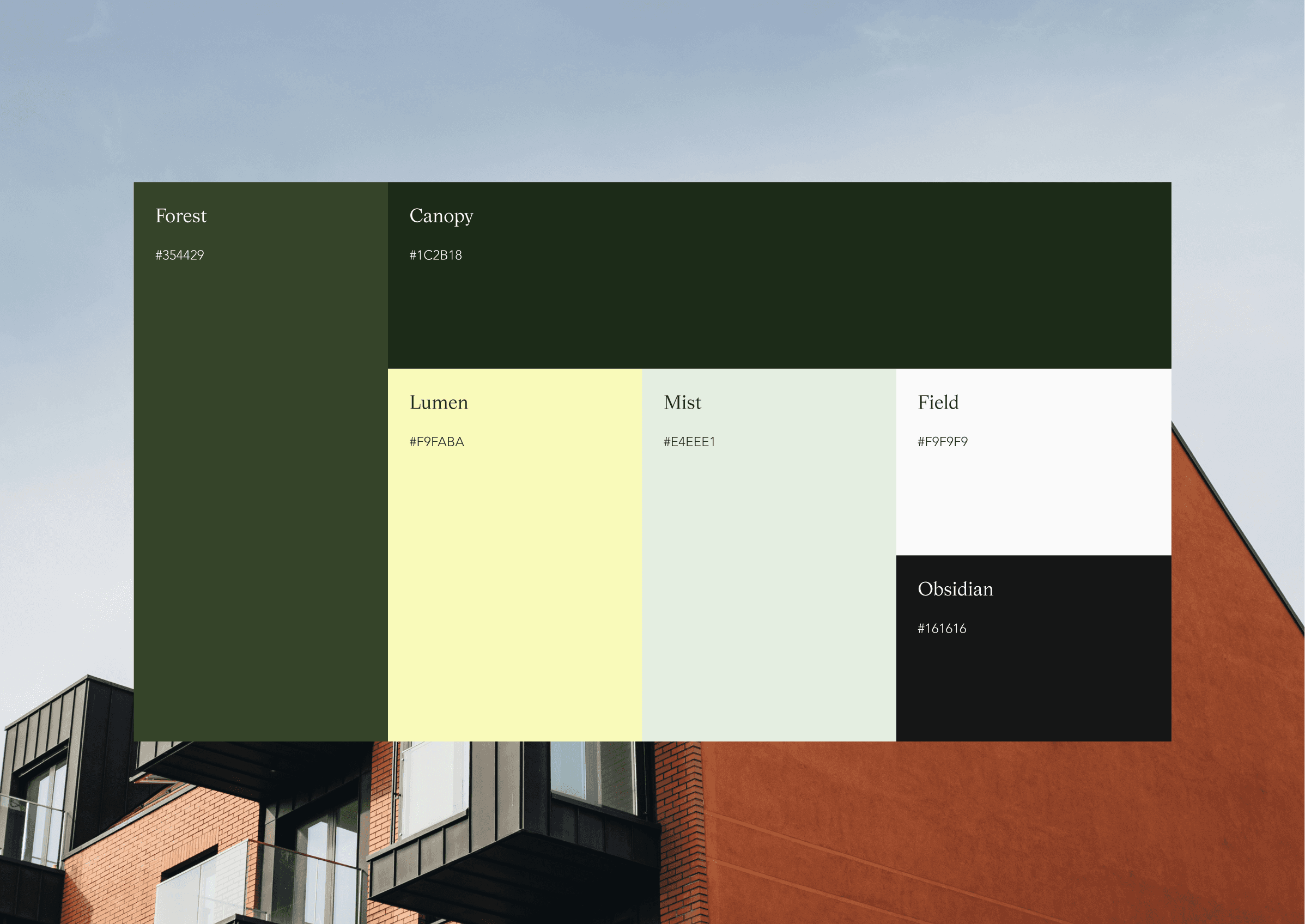Select the Mist pale green swatch

coord(768,592)
